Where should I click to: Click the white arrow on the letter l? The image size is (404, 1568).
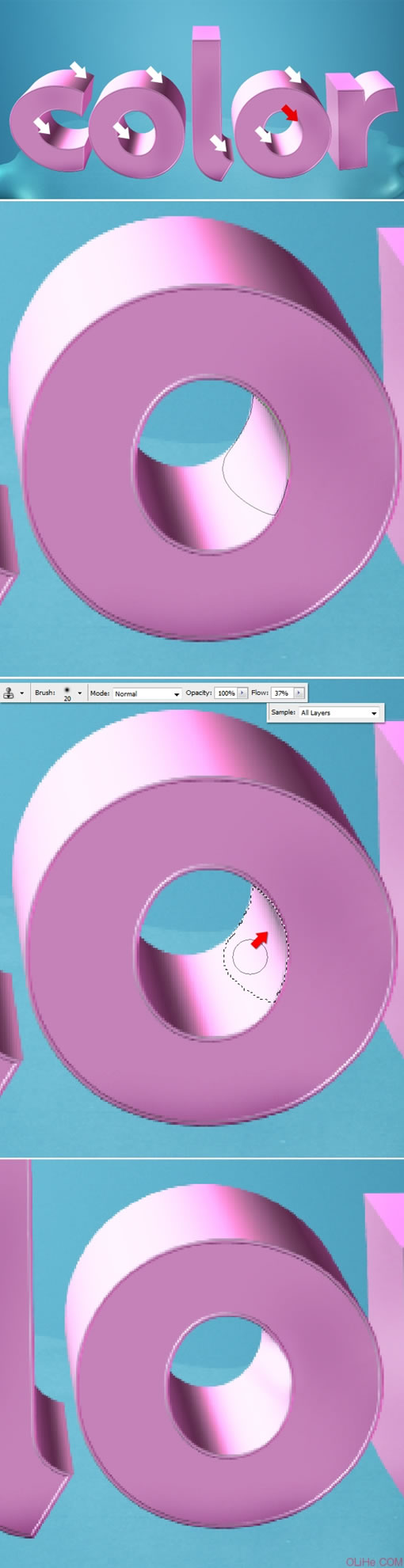[219, 143]
